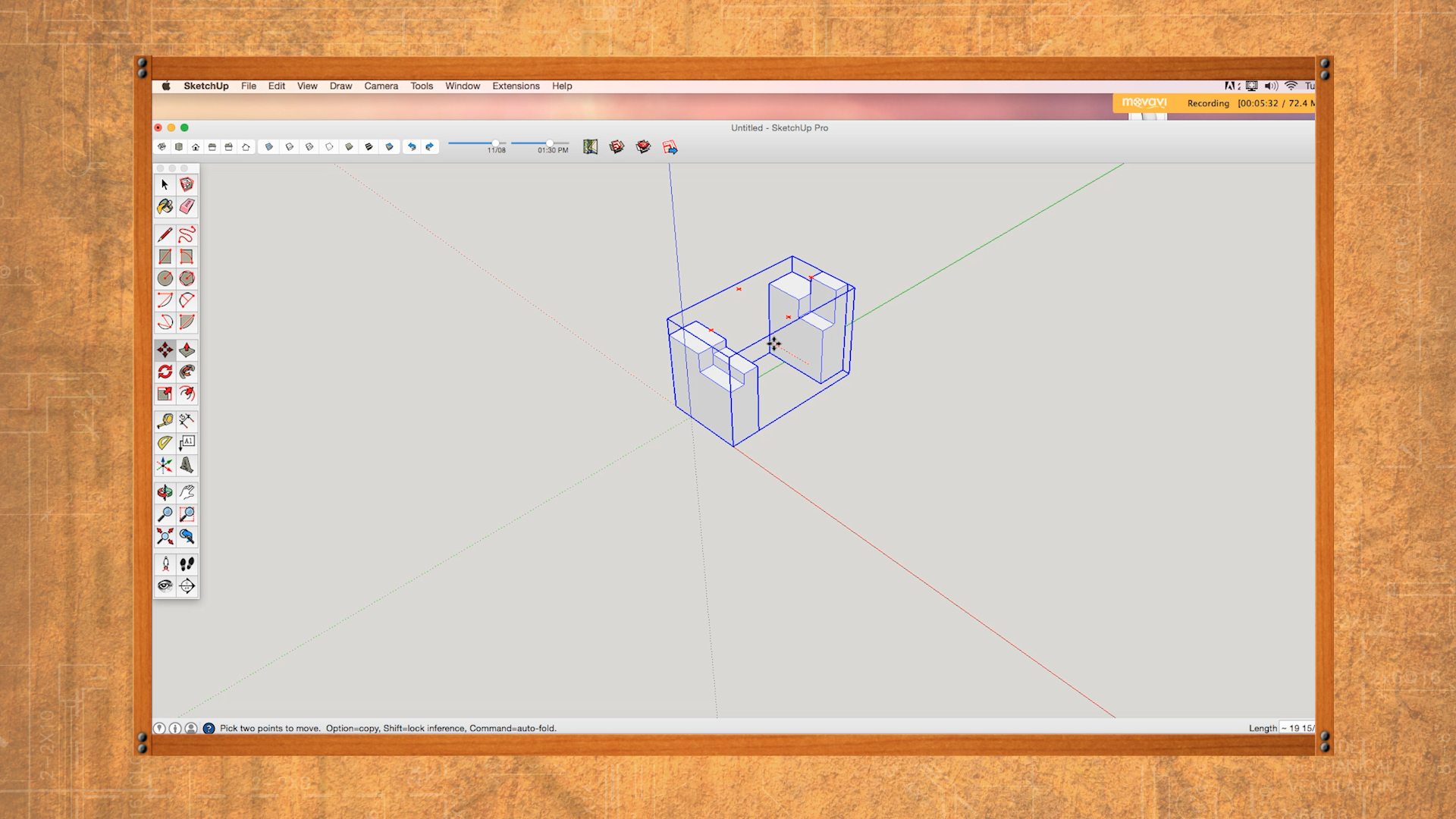Image resolution: width=1456 pixels, height=819 pixels.
Task: Switch to Front view house icon
Action: pyautogui.click(x=196, y=147)
